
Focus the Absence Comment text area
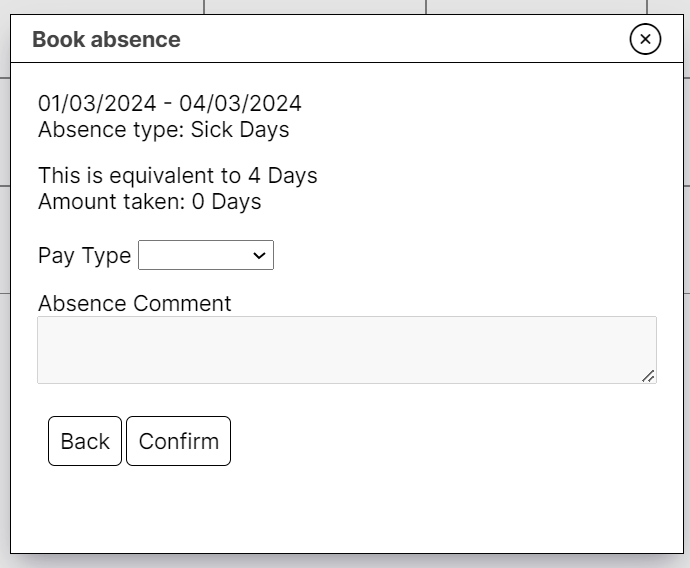pos(346,349)
